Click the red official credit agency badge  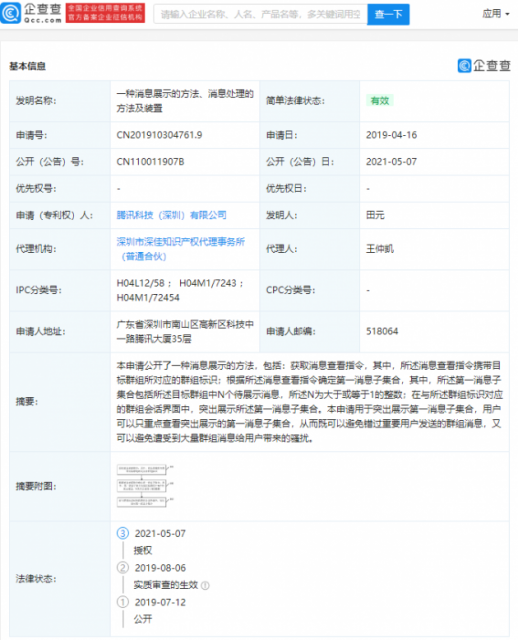click(x=105, y=13)
